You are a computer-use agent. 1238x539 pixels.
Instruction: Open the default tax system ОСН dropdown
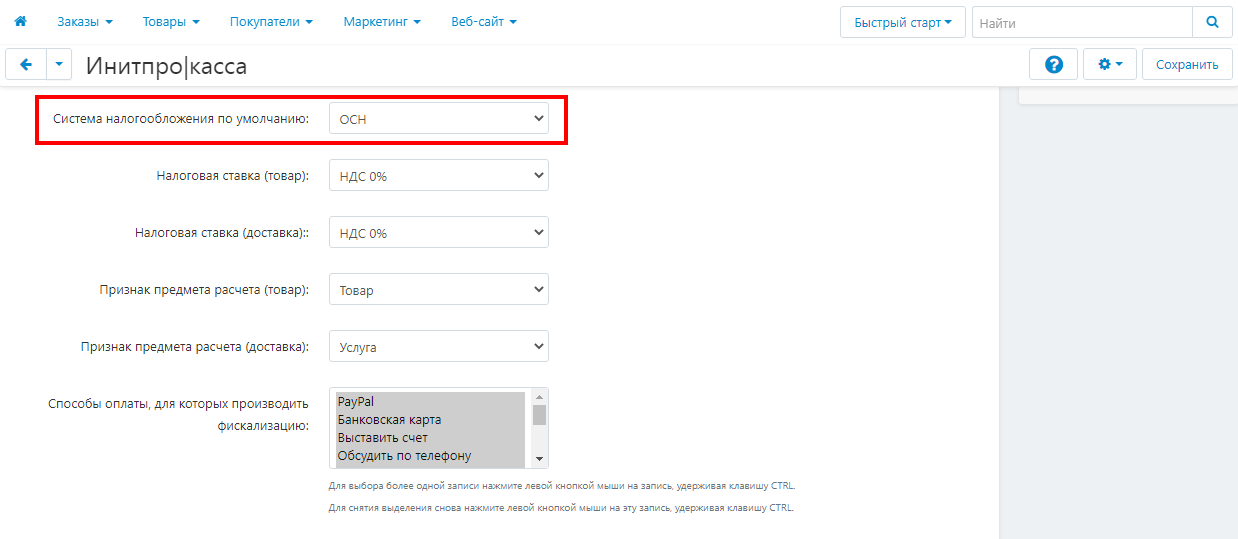pyautogui.click(x=439, y=119)
